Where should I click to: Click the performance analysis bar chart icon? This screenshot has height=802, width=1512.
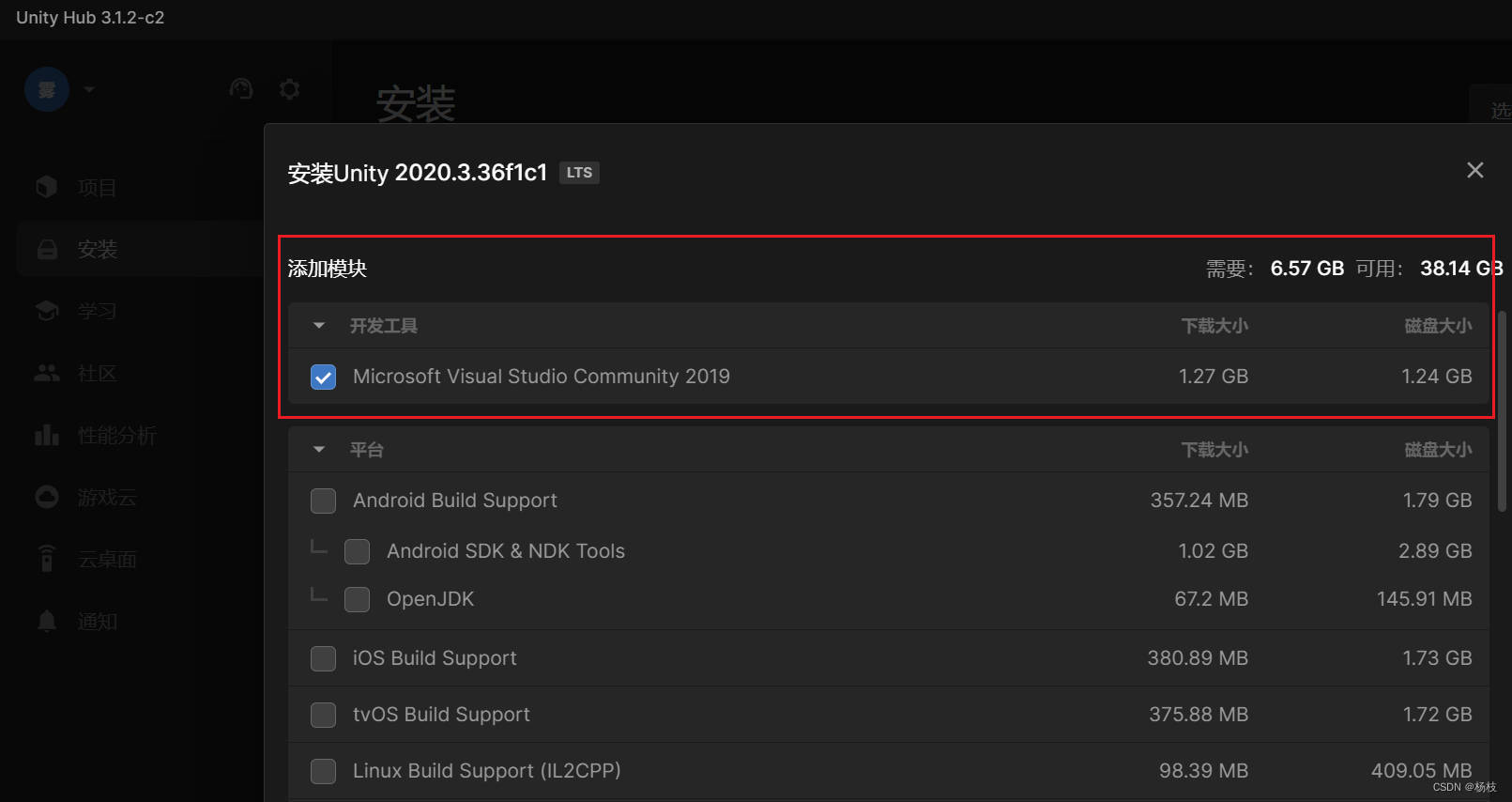pyautogui.click(x=47, y=435)
